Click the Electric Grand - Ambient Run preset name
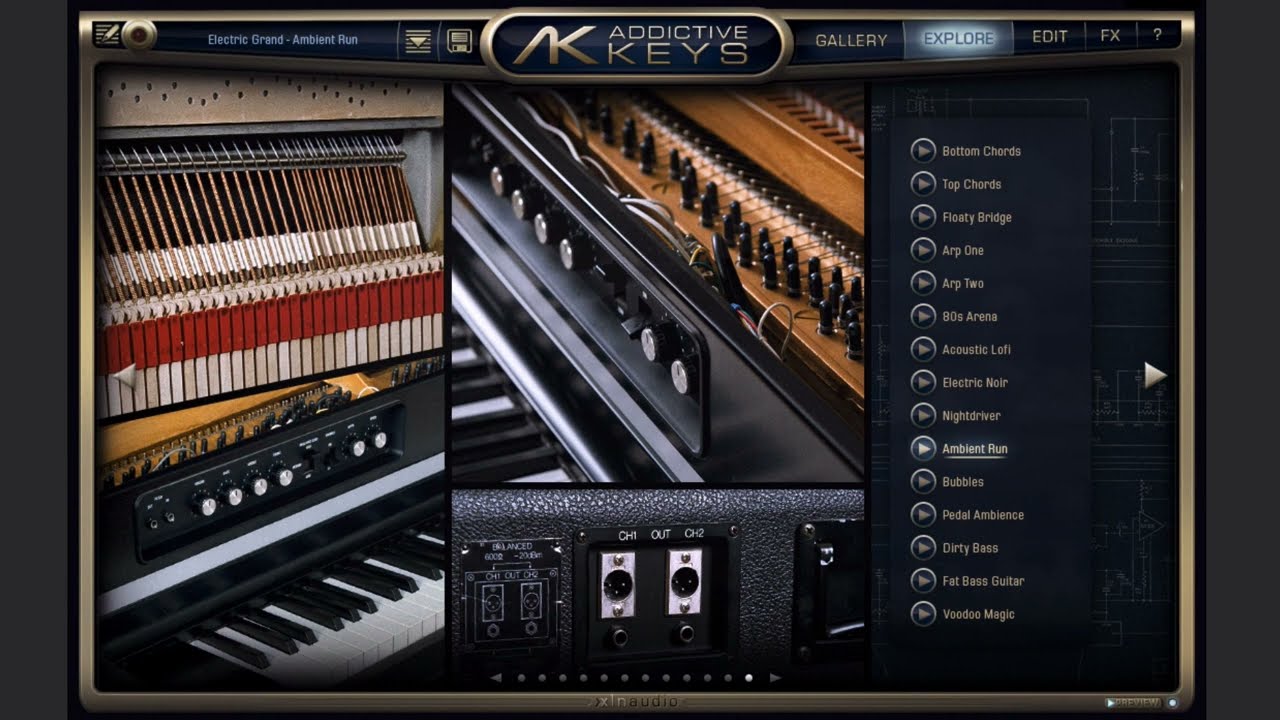 click(283, 40)
